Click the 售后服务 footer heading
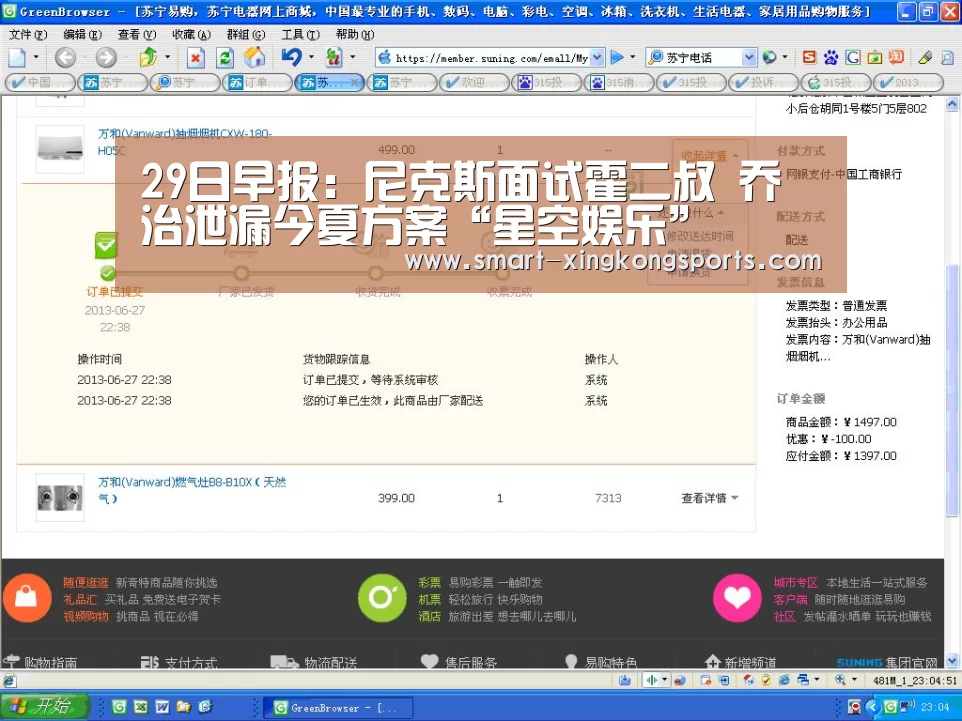 click(471, 663)
